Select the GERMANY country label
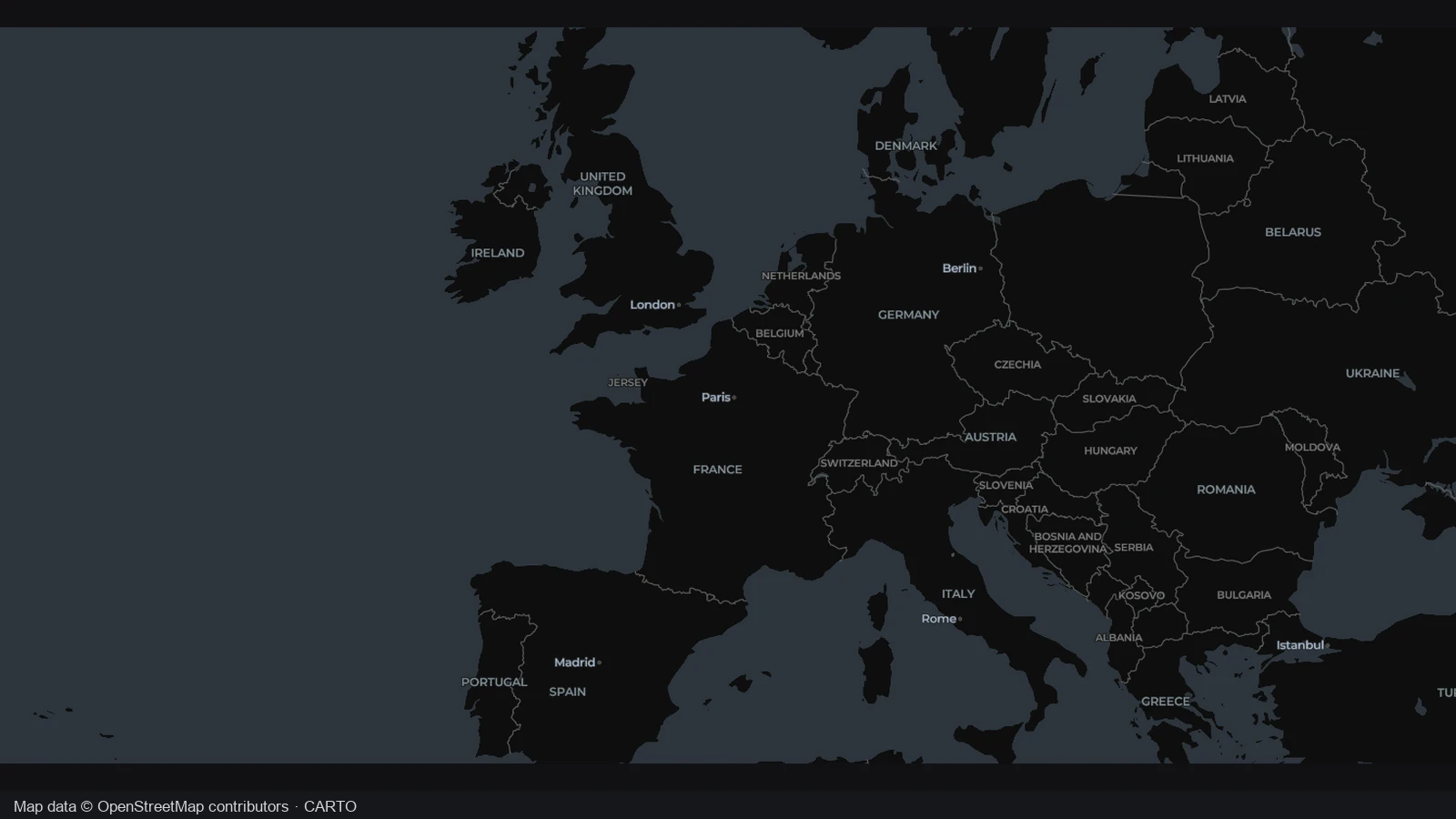The image size is (1456, 819). tap(908, 315)
